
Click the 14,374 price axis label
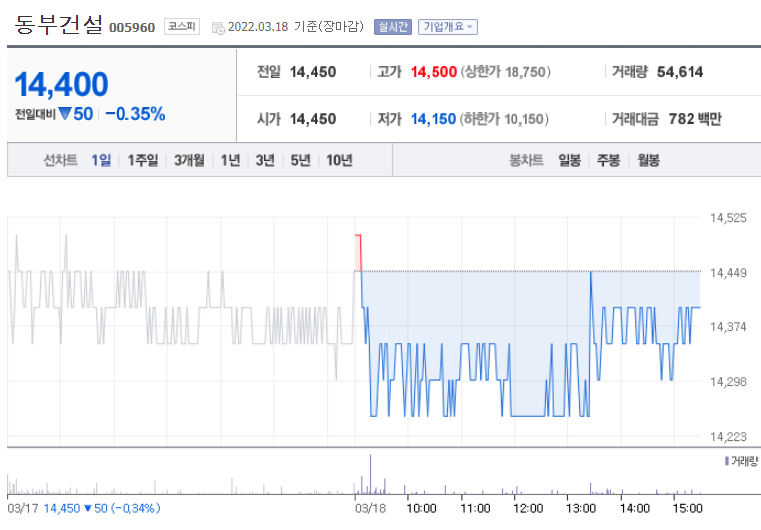(x=728, y=327)
